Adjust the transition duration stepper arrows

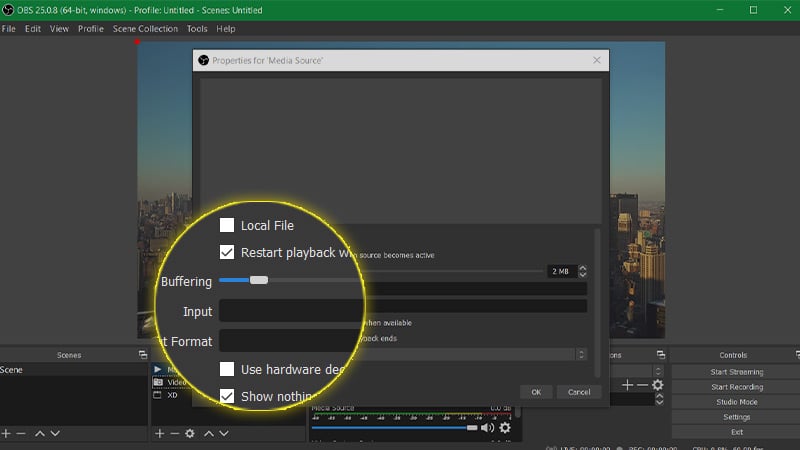click(x=660, y=398)
